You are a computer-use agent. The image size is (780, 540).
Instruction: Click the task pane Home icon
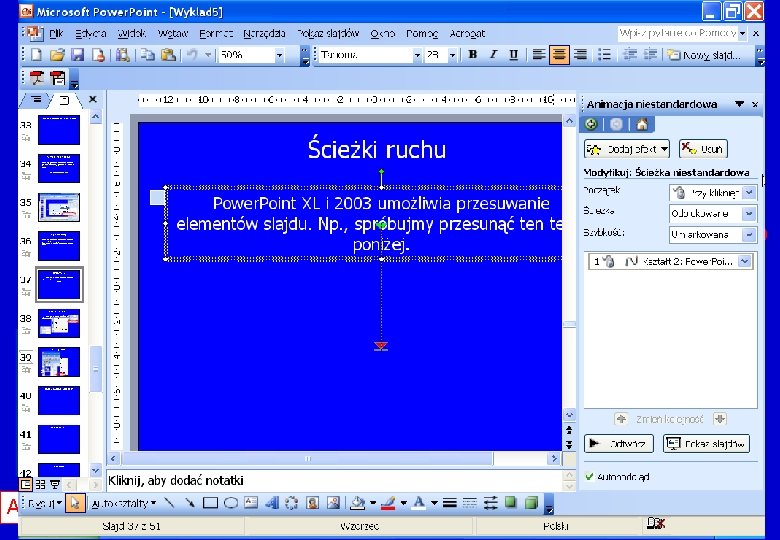point(642,124)
